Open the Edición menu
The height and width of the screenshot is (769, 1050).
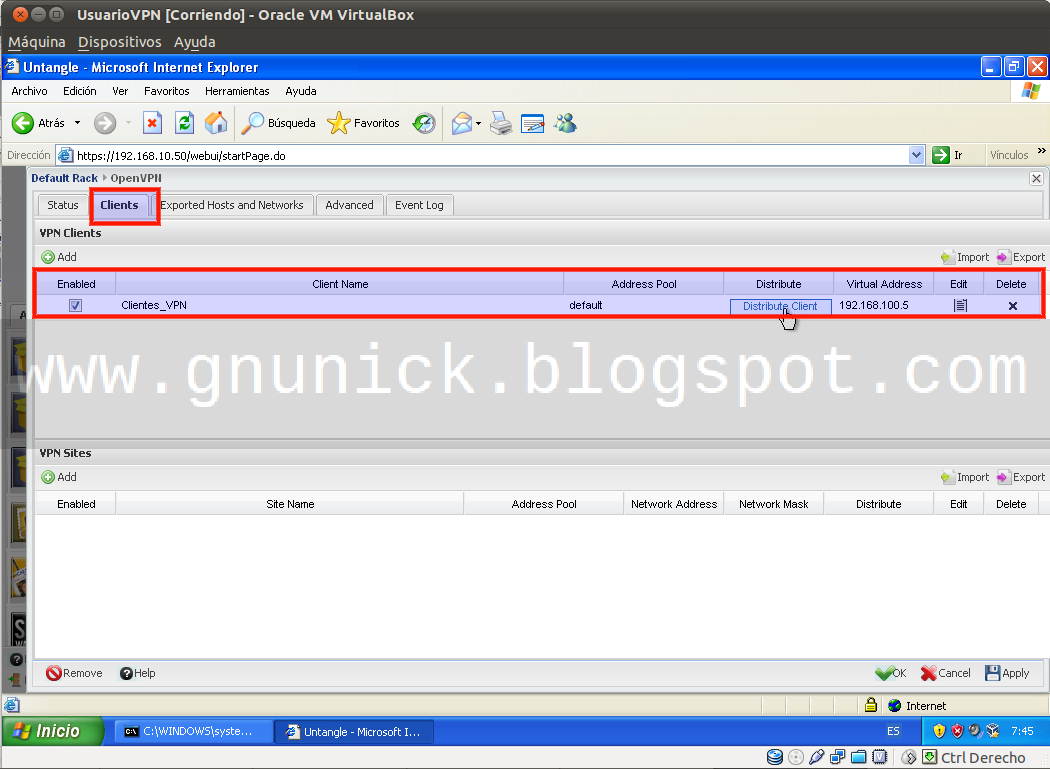coord(80,91)
